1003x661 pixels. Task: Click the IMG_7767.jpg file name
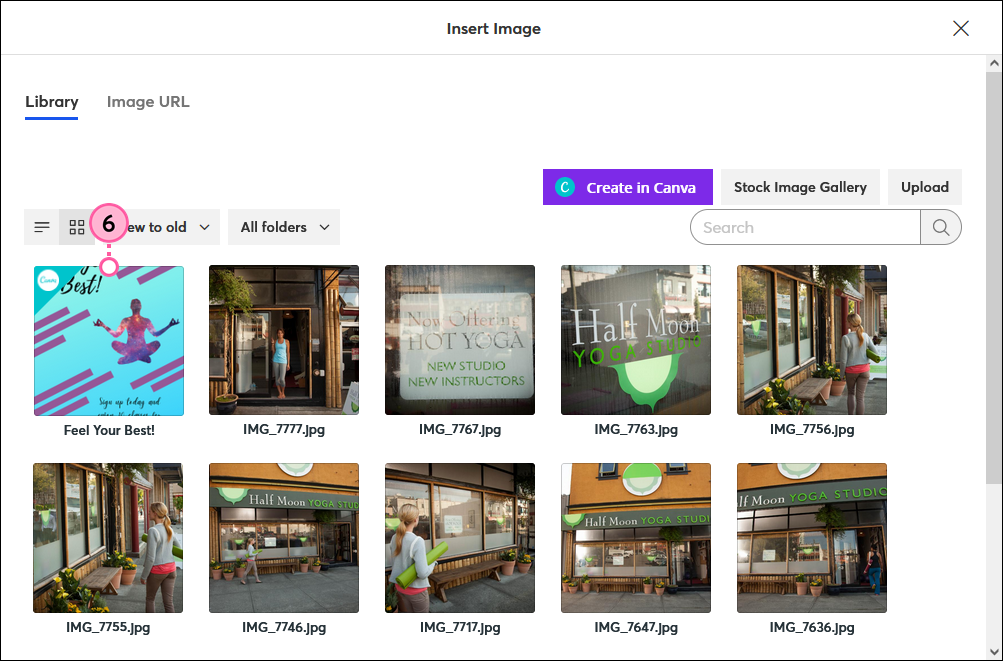pos(460,429)
